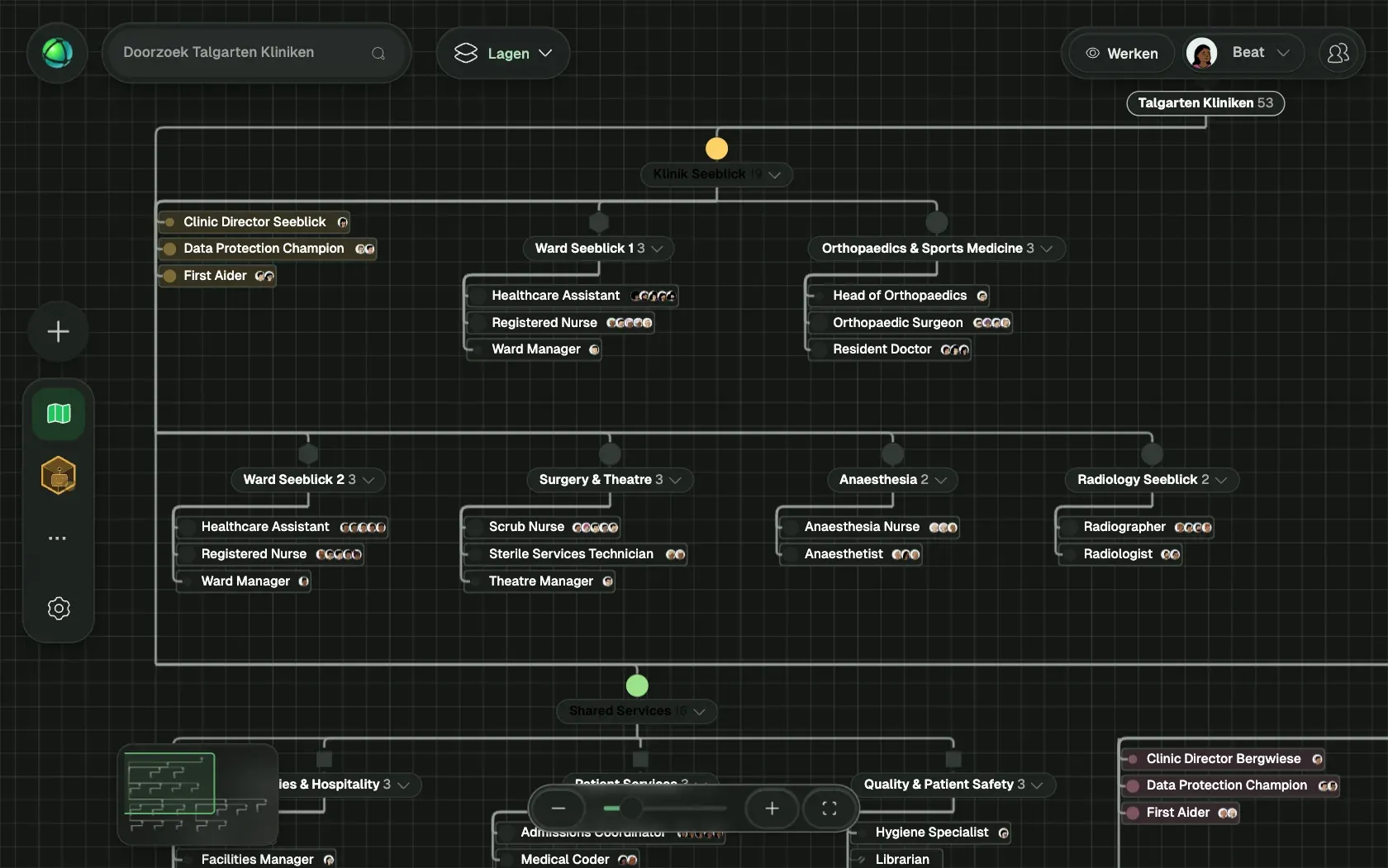
Task: Open the Lagen layers dropdown
Action: pyautogui.click(x=503, y=53)
